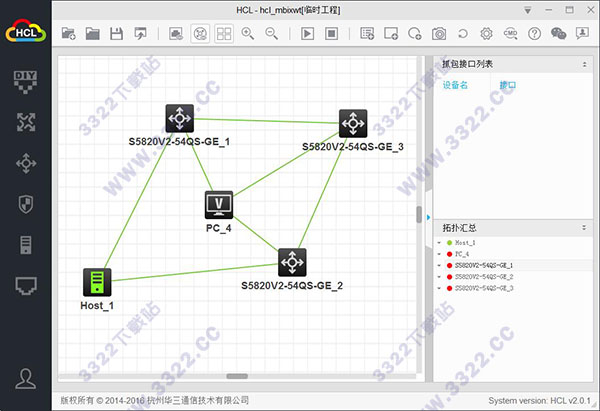This screenshot has height=411, width=600.
Task: Select Host_1 text in topology summary
Action: click(465, 243)
